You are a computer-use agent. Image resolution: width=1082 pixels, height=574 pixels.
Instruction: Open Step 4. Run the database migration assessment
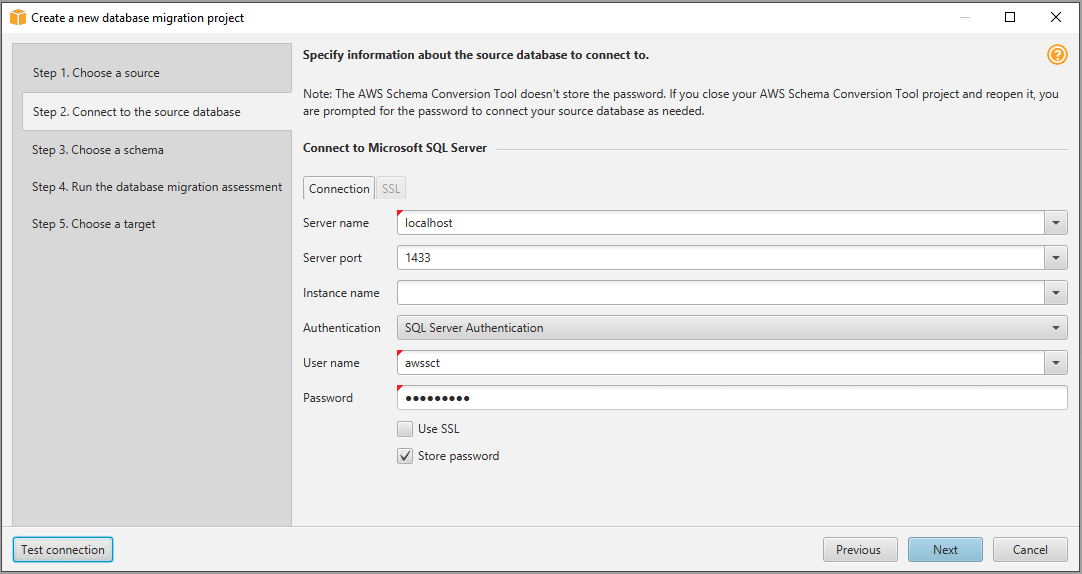157,187
